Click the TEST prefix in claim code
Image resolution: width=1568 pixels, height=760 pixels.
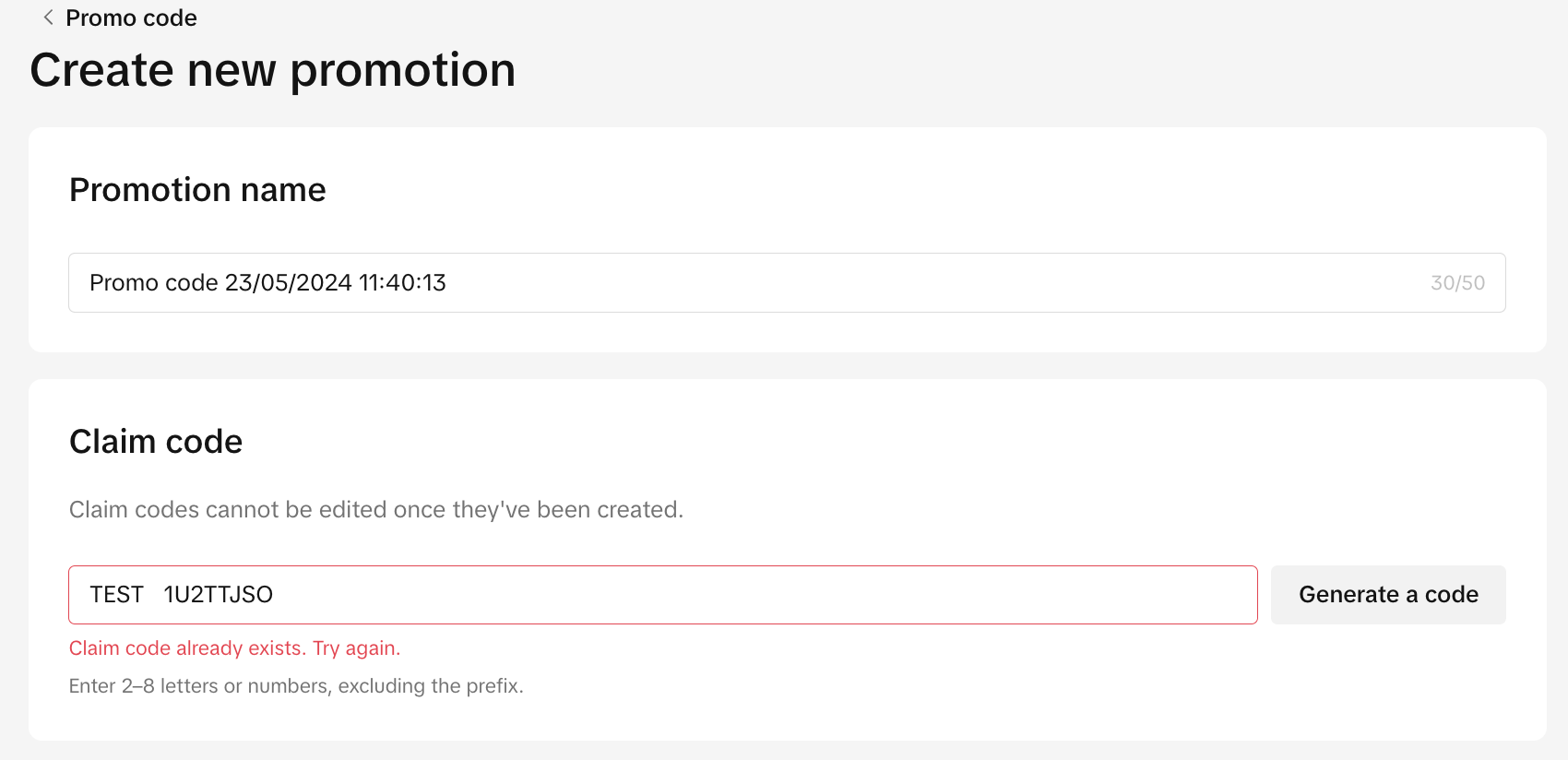pos(116,595)
